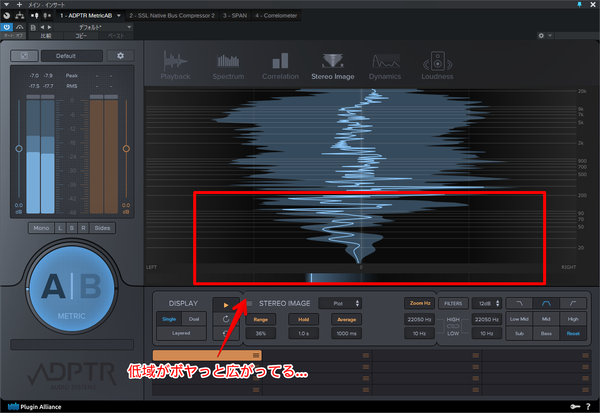Open the host routing icon
The width and height of the screenshot is (600, 413).
tap(19, 16)
